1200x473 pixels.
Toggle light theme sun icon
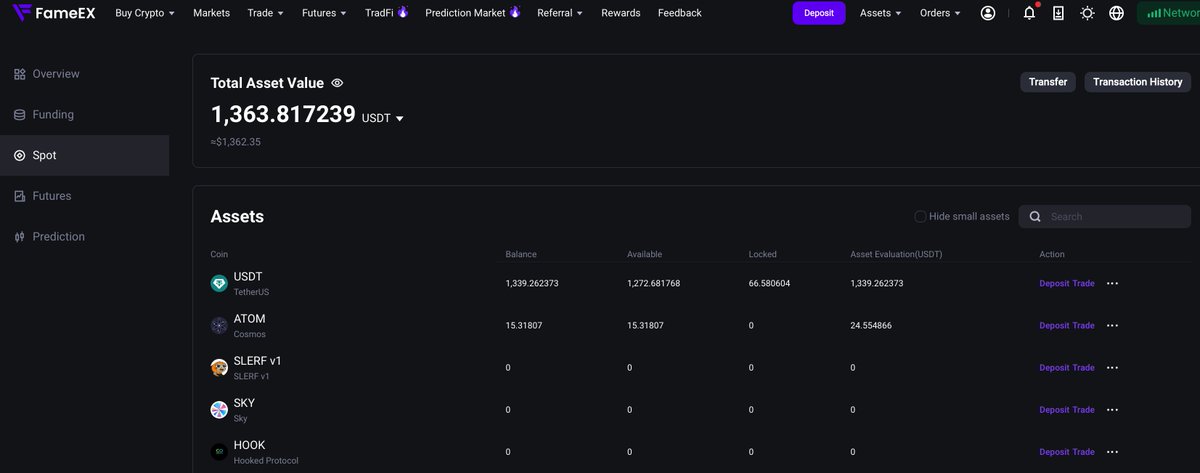(1087, 13)
